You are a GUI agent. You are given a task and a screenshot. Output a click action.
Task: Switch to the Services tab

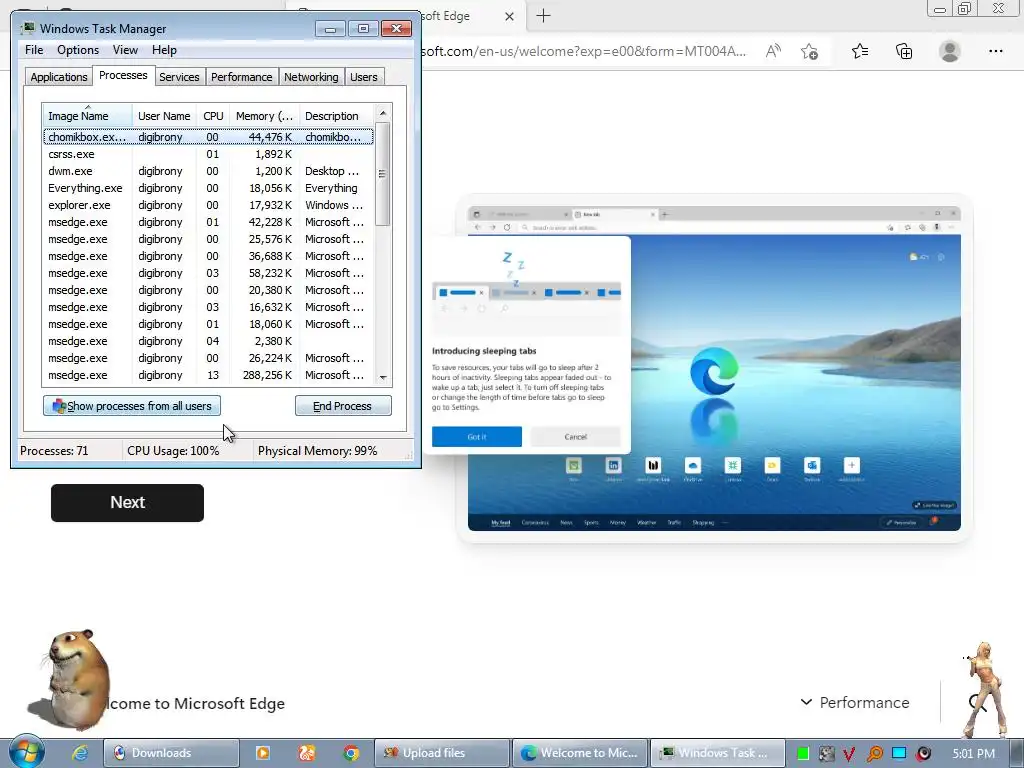[x=179, y=77]
